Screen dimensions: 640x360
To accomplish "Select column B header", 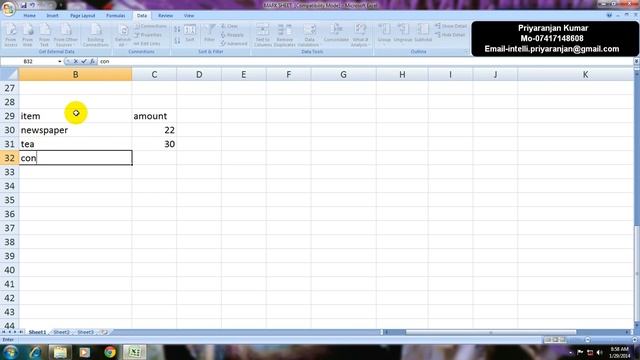I will coord(76,75).
